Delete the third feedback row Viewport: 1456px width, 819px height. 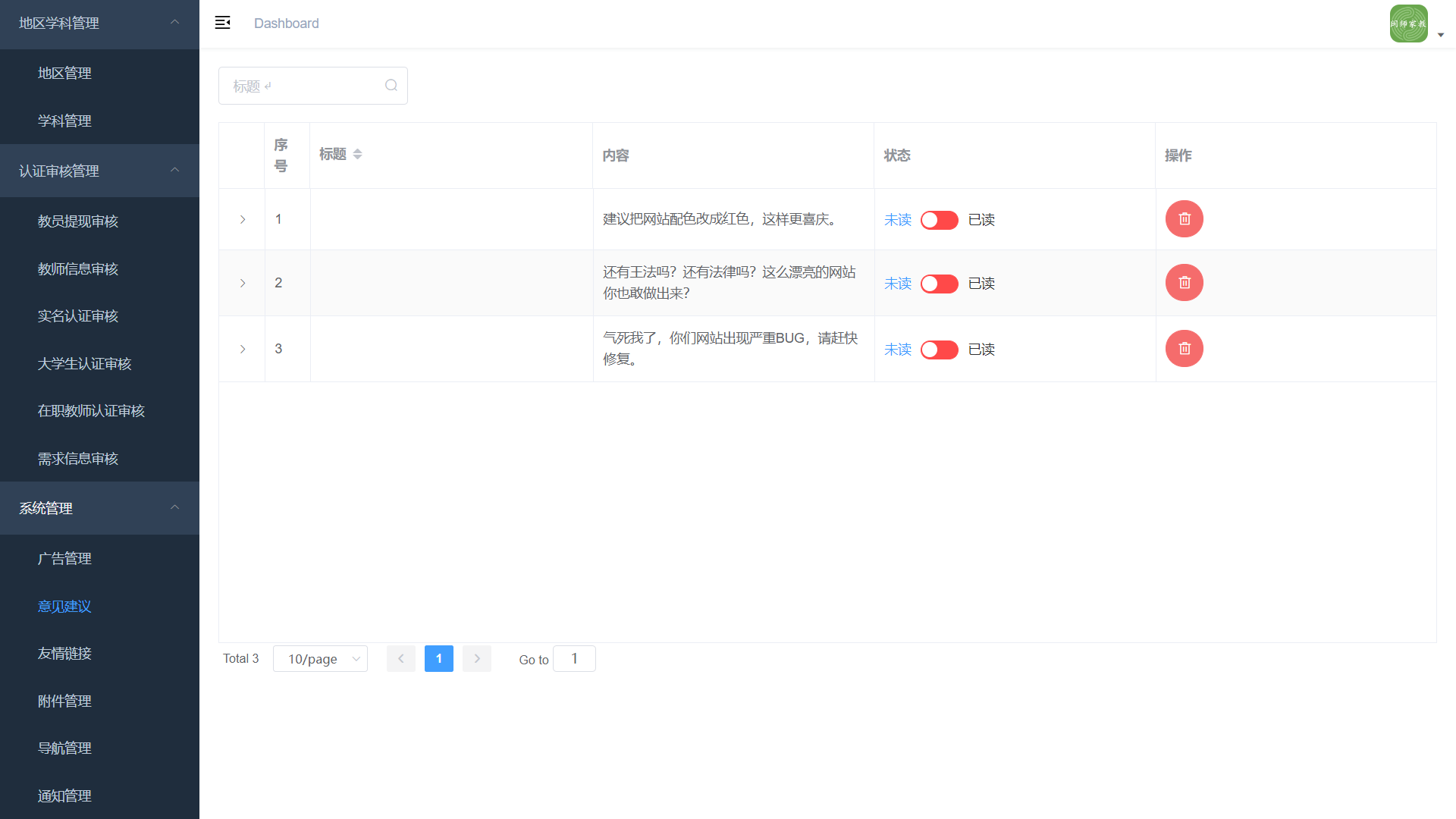(1184, 349)
